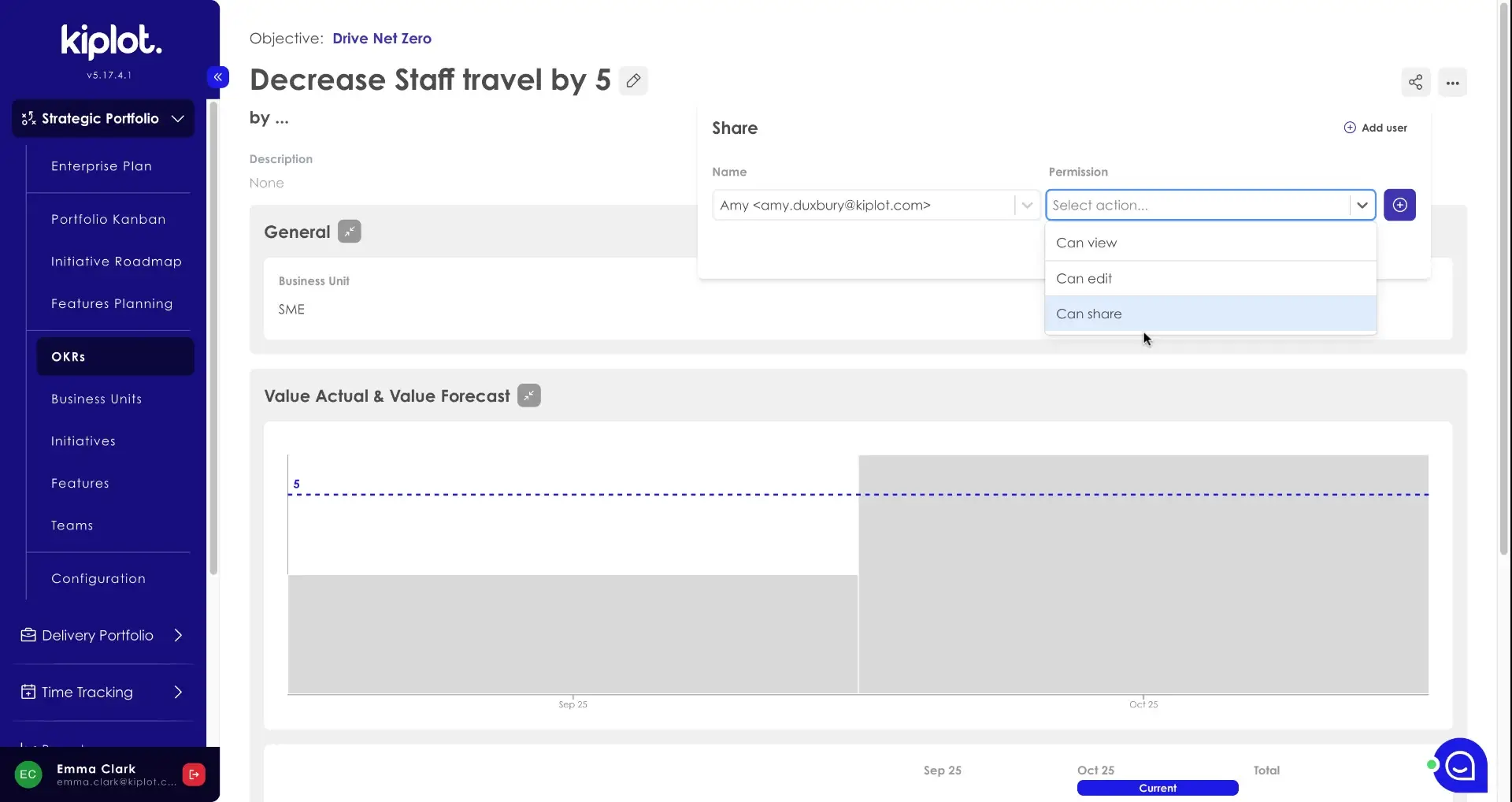Click the blue plus button next to Permission
Screen dimensions: 1512x802
[1399, 206]
